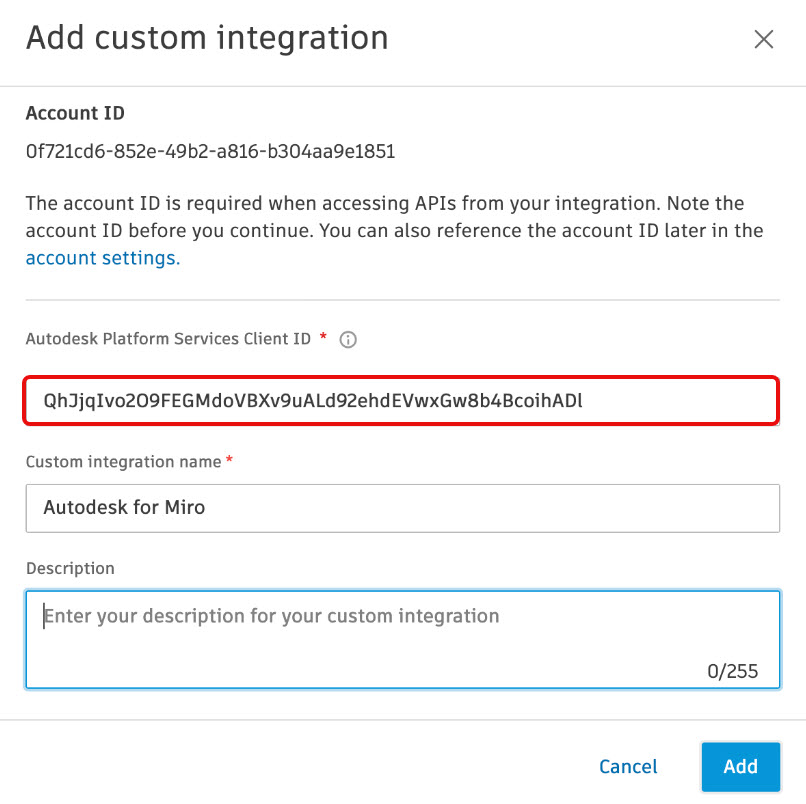Viewport: 806px width, 804px height.
Task: Click the Add custom integration dialog title
Action: (x=207, y=38)
